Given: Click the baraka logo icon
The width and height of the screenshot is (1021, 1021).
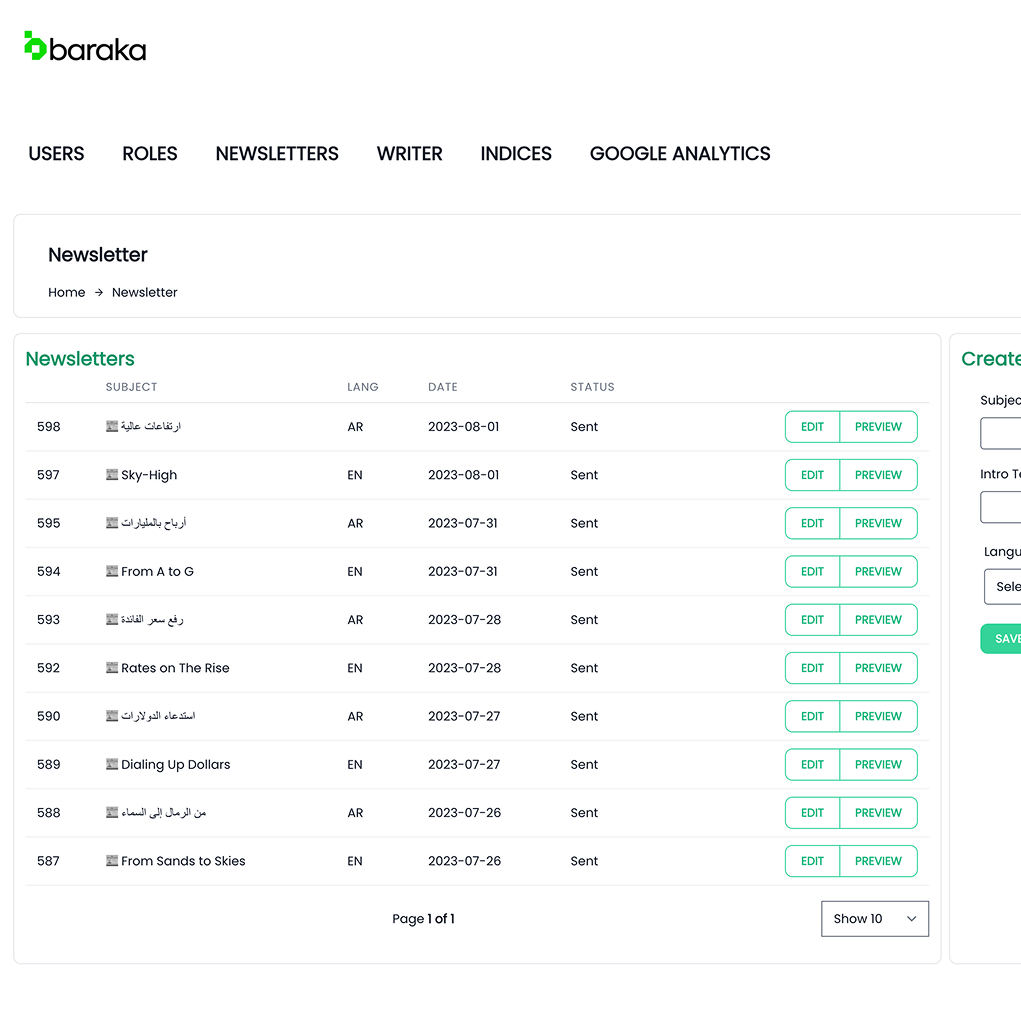Looking at the screenshot, I should [x=35, y=46].
